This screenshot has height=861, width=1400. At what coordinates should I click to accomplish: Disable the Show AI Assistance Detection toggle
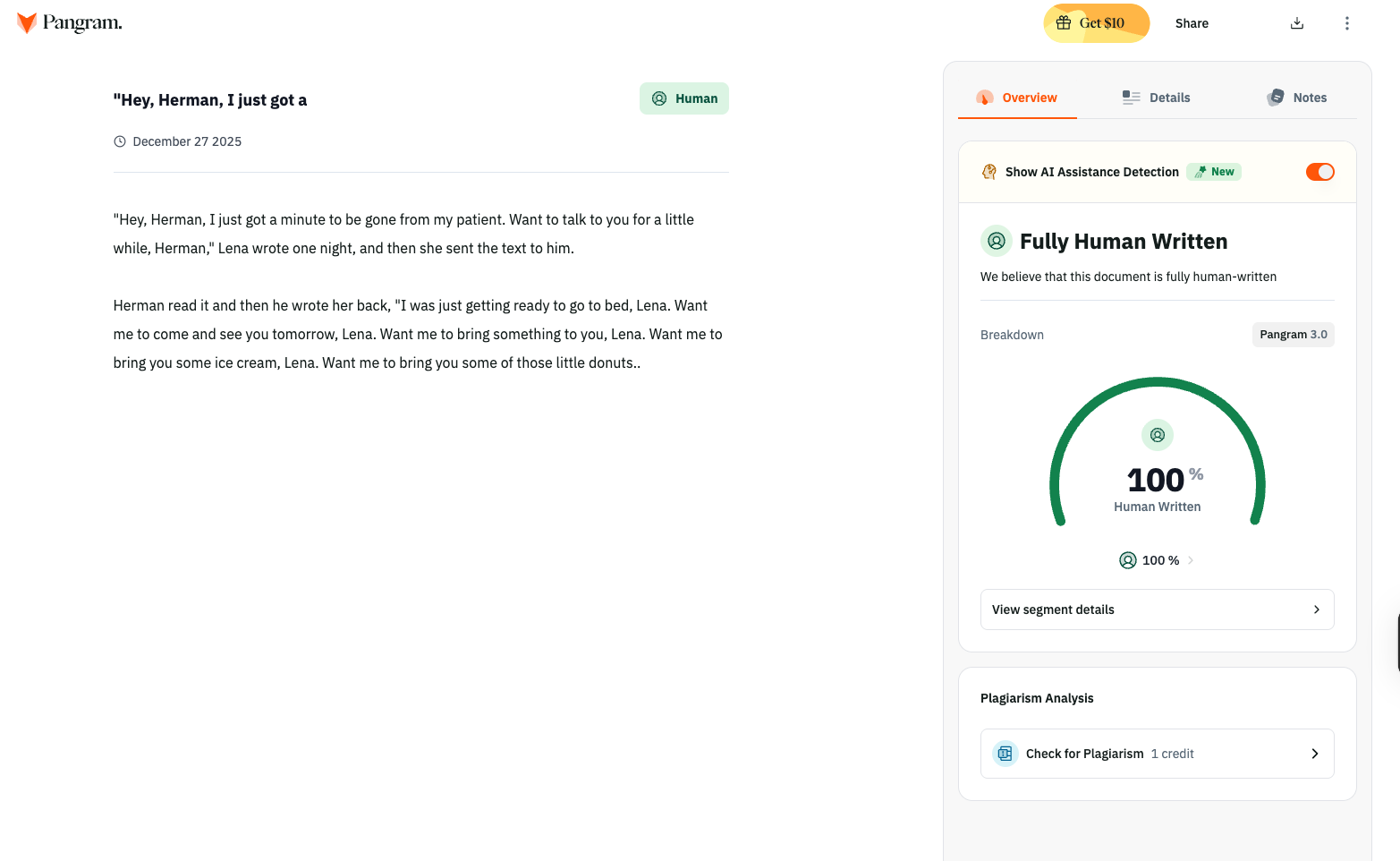1319,172
